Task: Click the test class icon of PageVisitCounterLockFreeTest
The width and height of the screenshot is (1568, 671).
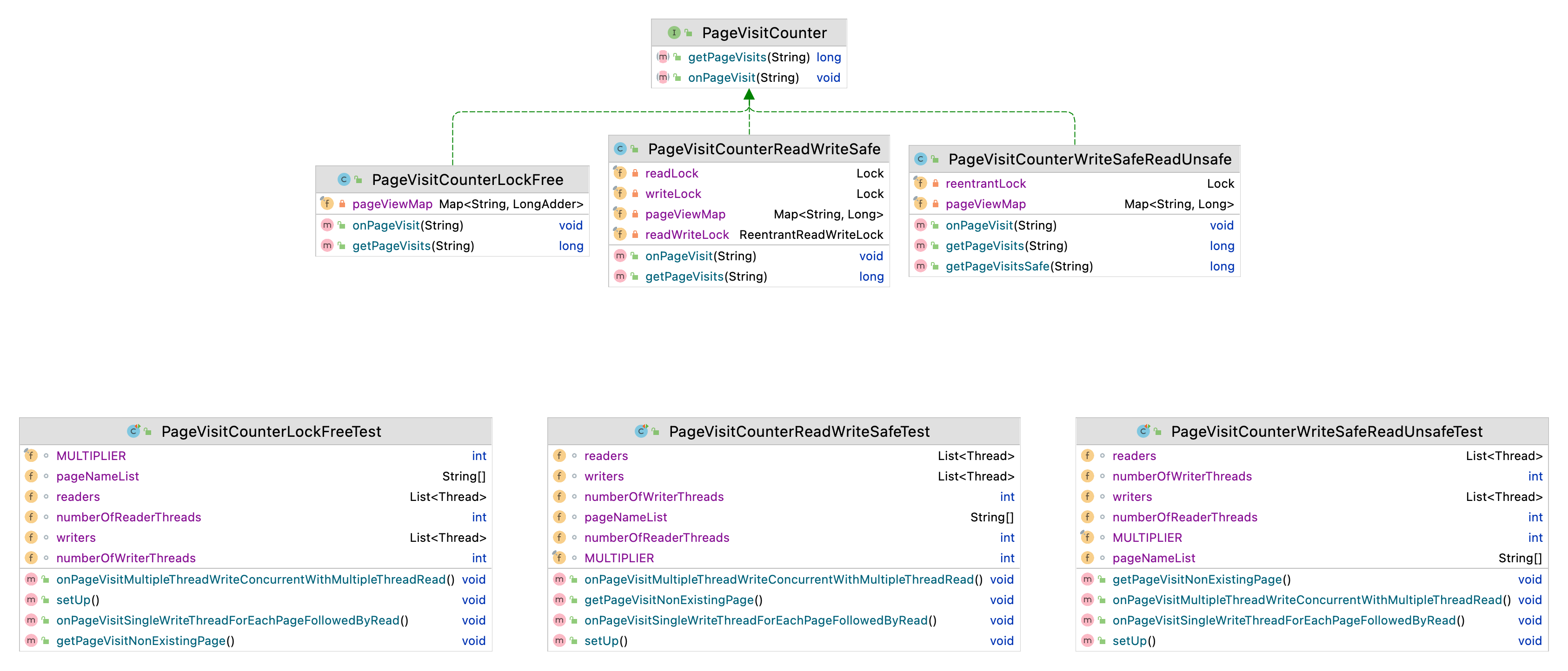Action: (x=133, y=431)
